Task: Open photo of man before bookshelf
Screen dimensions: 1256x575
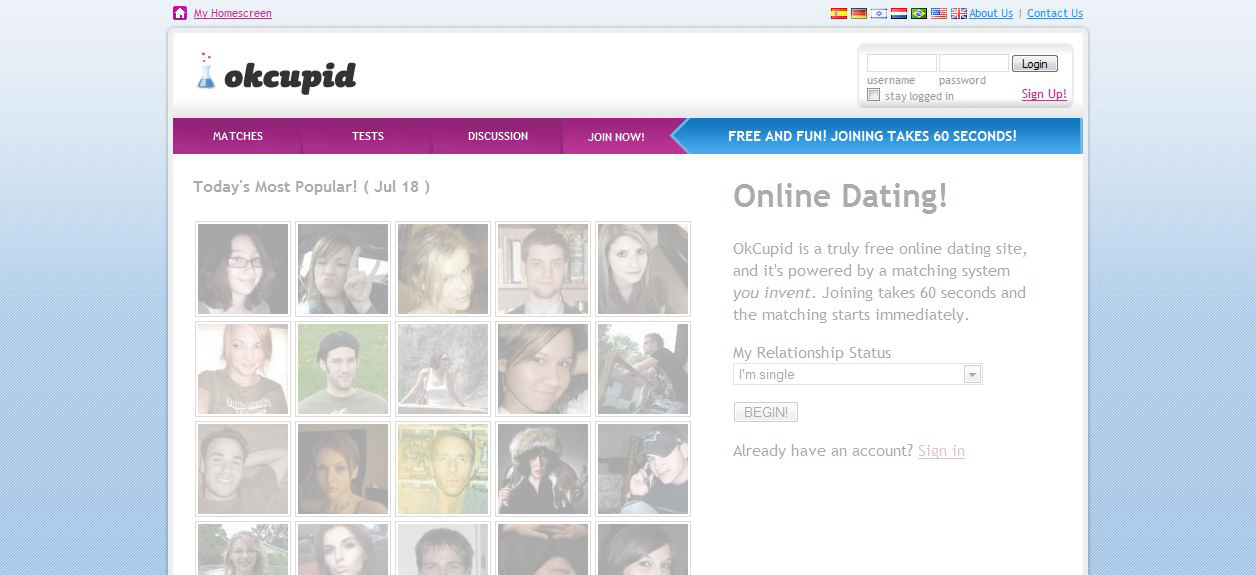Action: (x=543, y=269)
